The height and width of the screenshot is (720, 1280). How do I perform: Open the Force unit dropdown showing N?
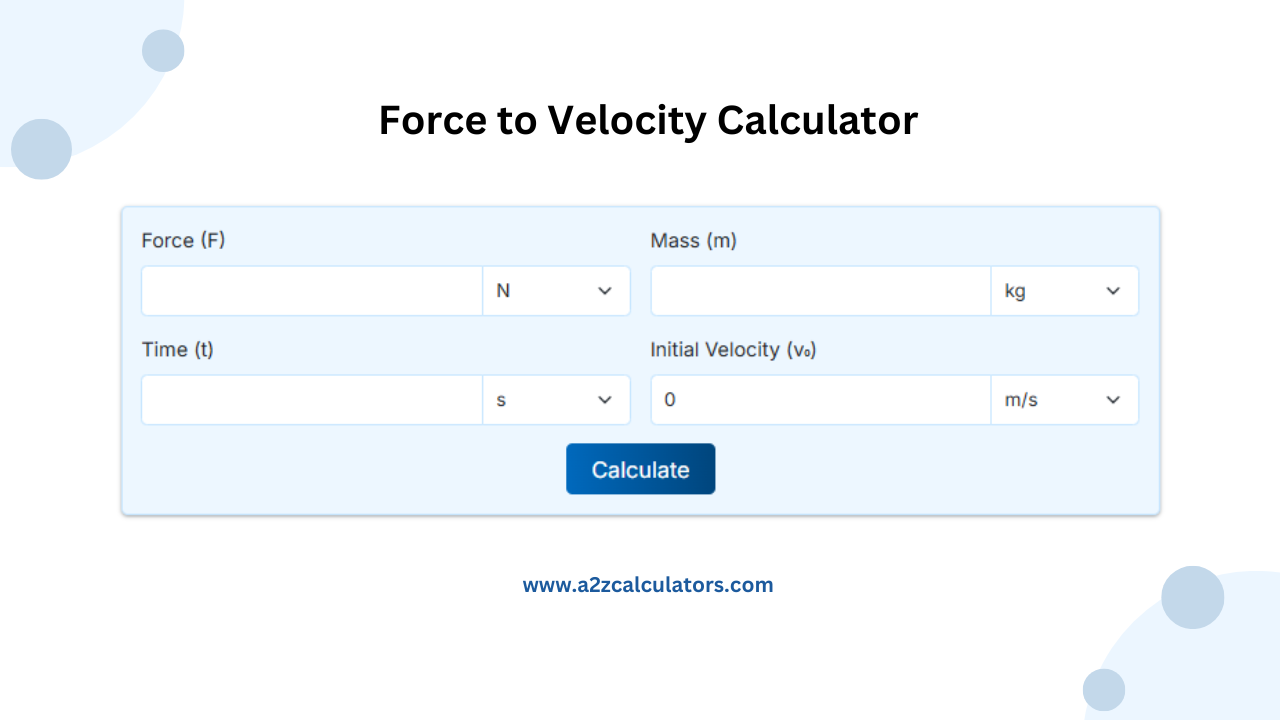[x=556, y=291]
